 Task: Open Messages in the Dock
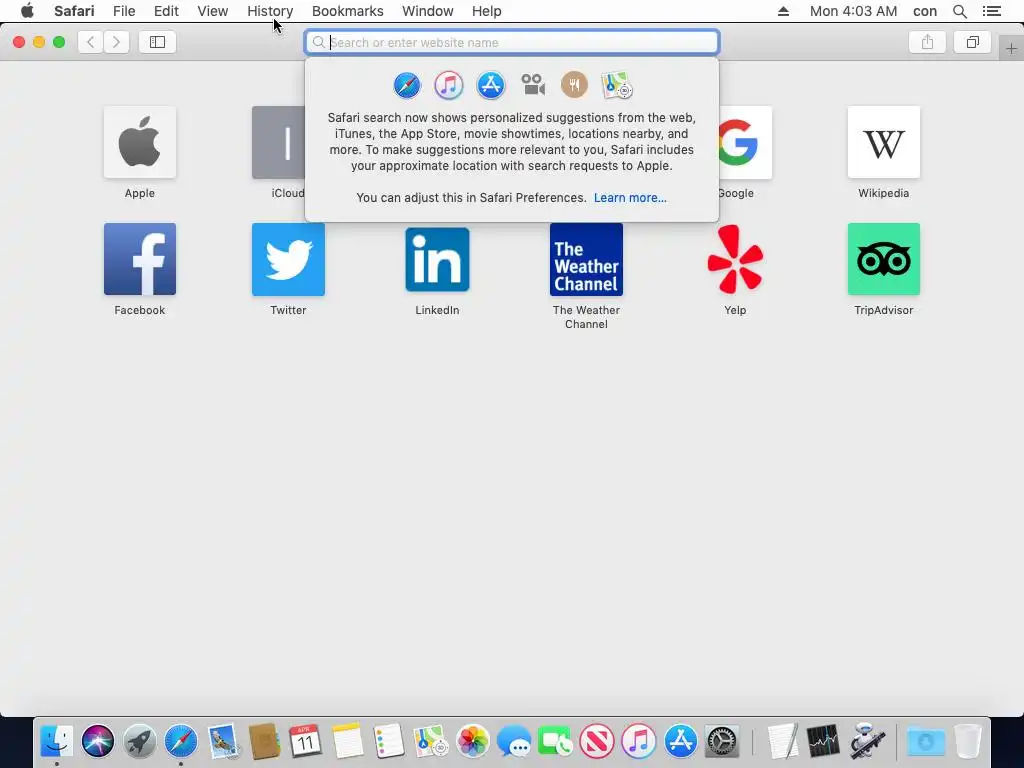click(514, 741)
